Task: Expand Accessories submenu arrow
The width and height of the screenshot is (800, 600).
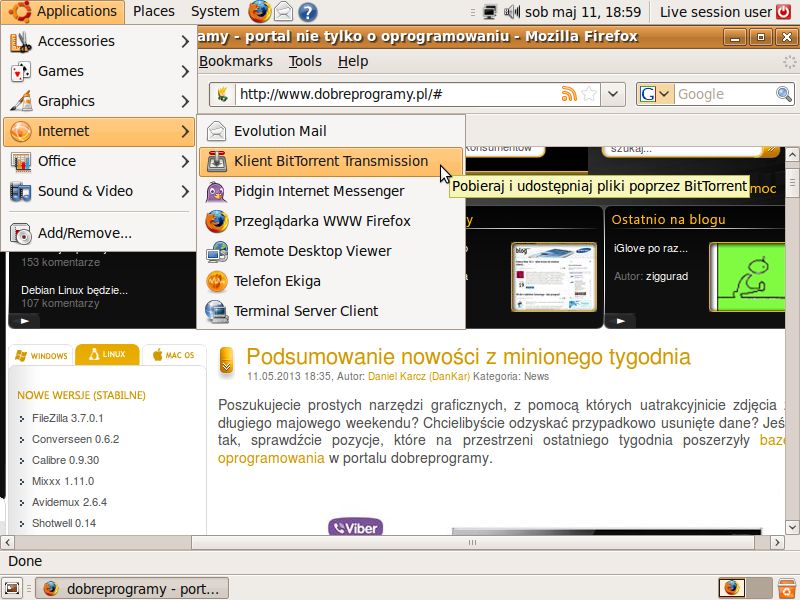Action: (185, 41)
